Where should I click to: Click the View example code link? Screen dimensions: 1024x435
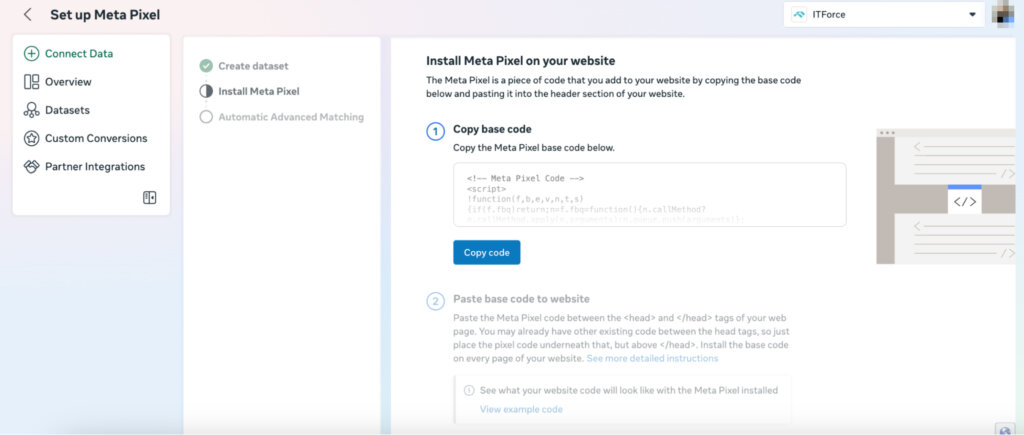click(521, 409)
